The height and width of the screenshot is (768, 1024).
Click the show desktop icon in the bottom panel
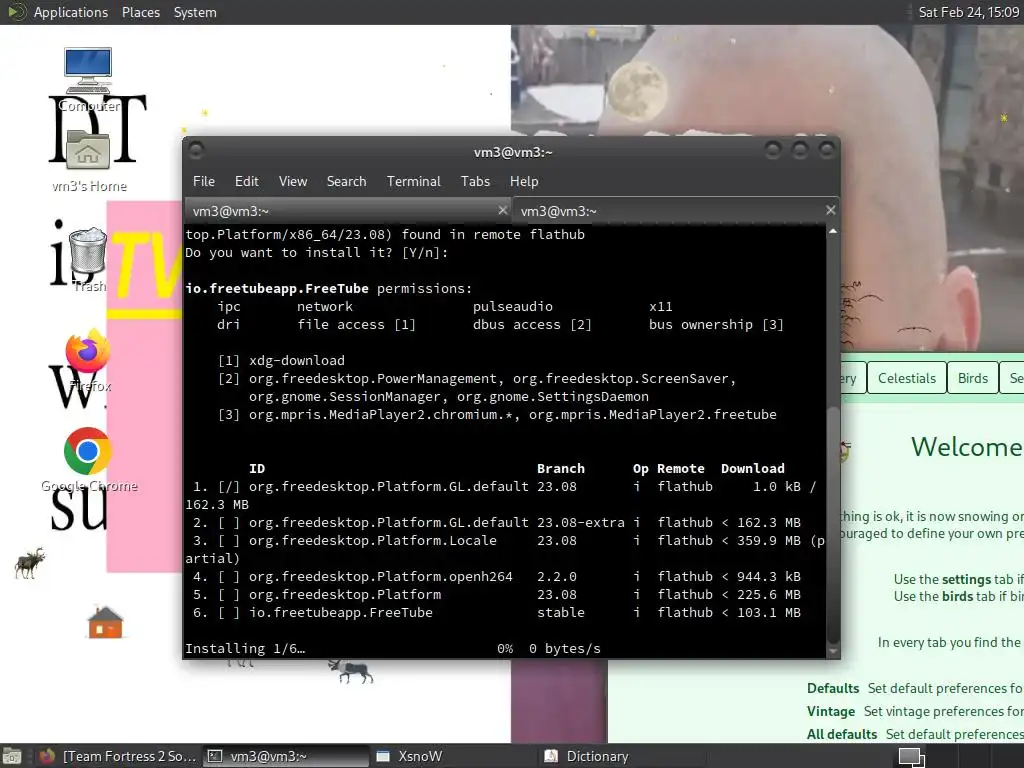(x=12, y=756)
